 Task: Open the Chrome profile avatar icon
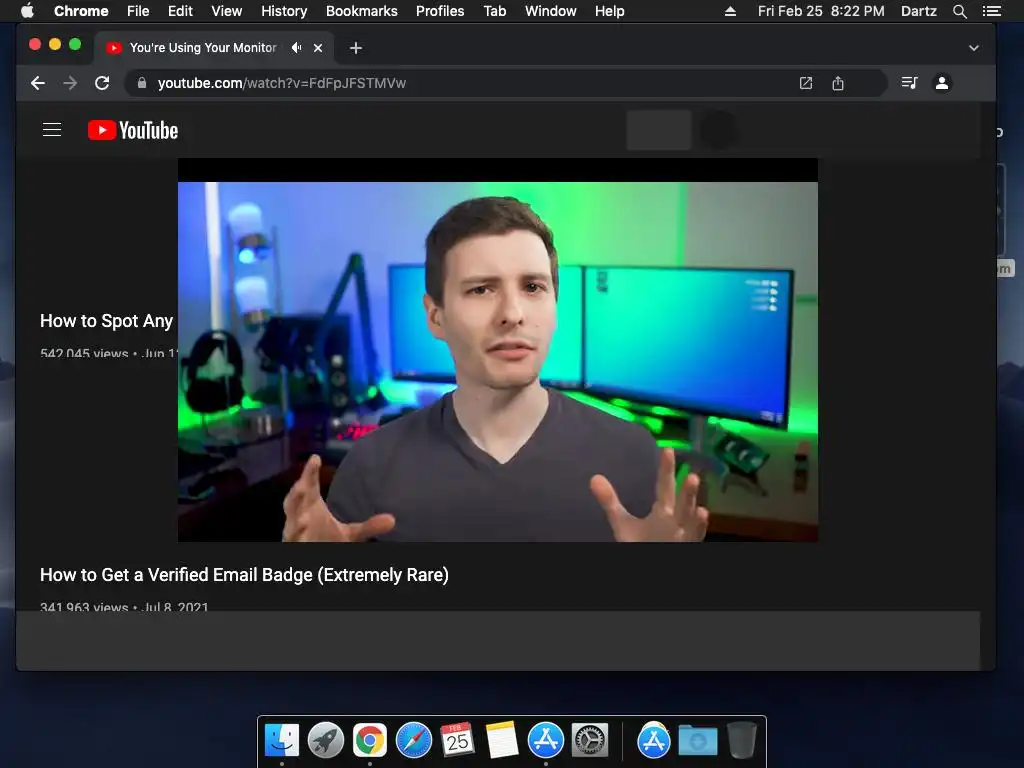942,83
